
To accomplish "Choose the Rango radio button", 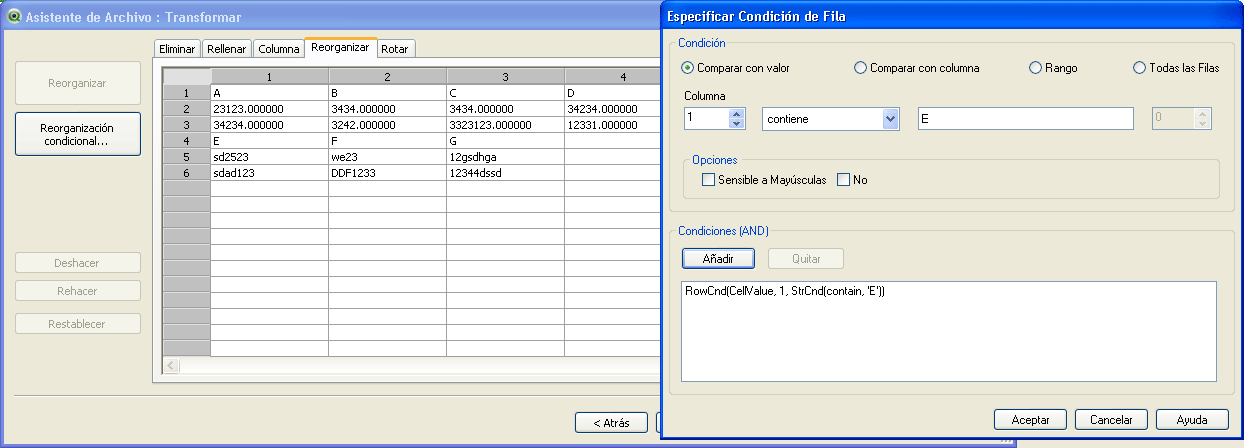I will [x=1036, y=68].
